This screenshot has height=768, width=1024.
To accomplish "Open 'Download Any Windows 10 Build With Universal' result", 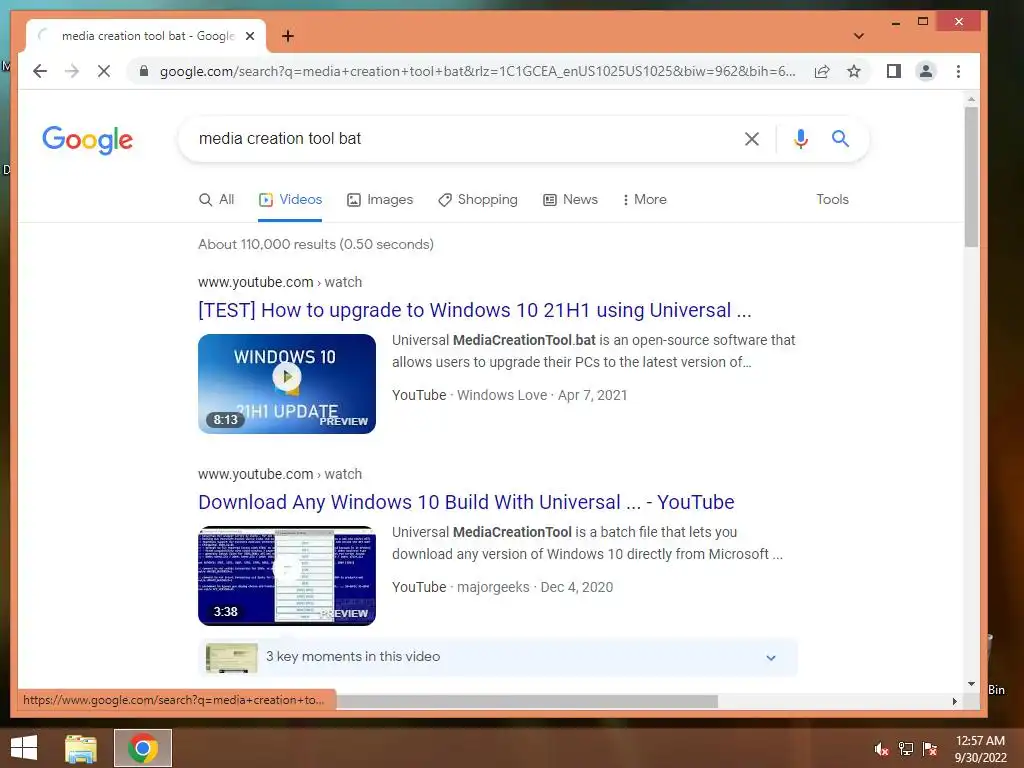I will (x=466, y=502).
